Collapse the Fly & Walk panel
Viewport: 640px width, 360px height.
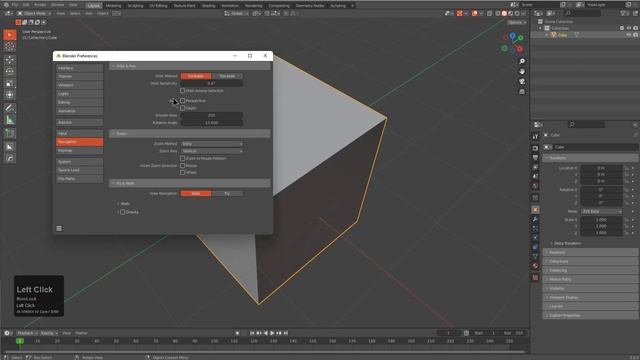point(189,183)
